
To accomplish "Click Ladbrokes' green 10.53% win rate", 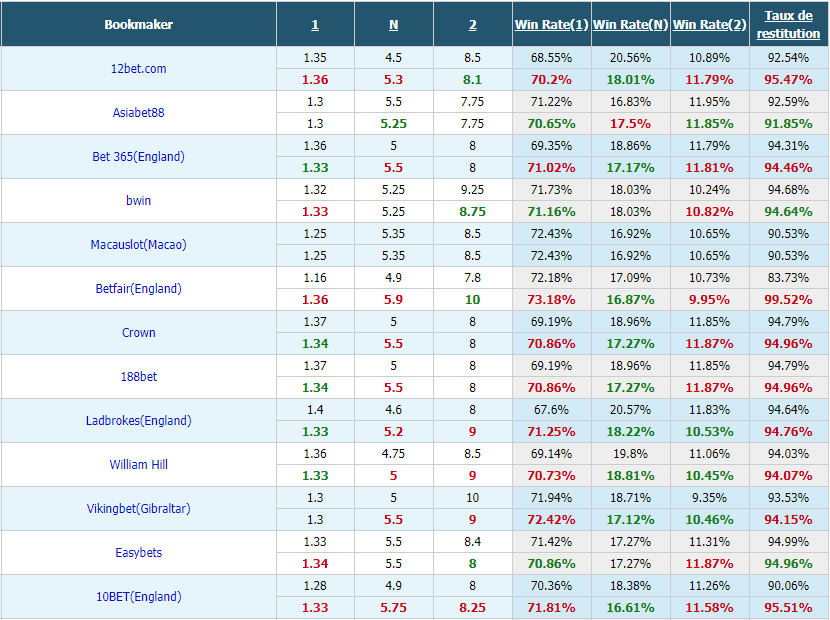I will pos(709,432).
